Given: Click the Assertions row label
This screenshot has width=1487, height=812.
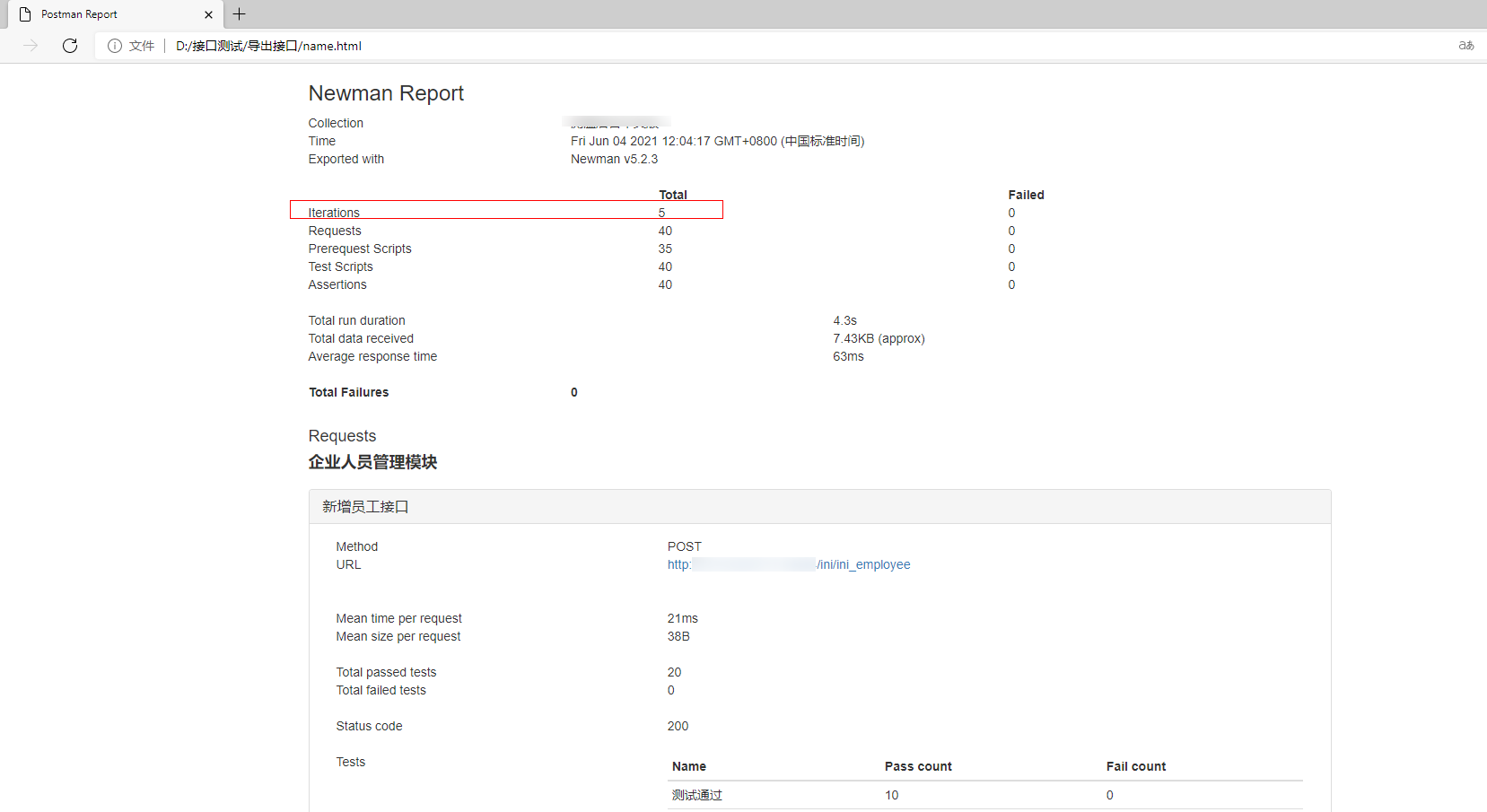Looking at the screenshot, I should (337, 284).
